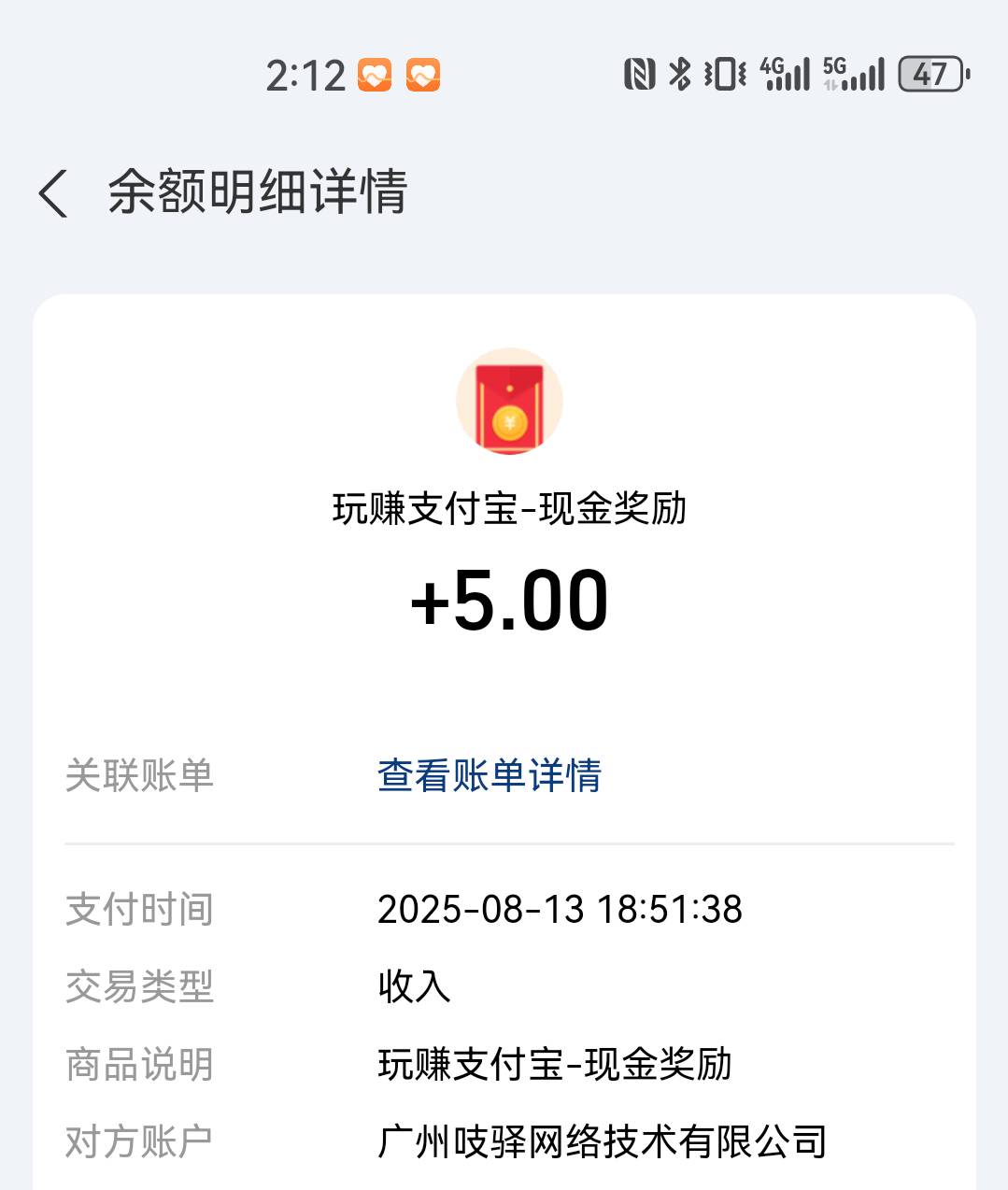Tap the Bluetooth status icon
This screenshot has height=1190, width=1008.
click(680, 74)
